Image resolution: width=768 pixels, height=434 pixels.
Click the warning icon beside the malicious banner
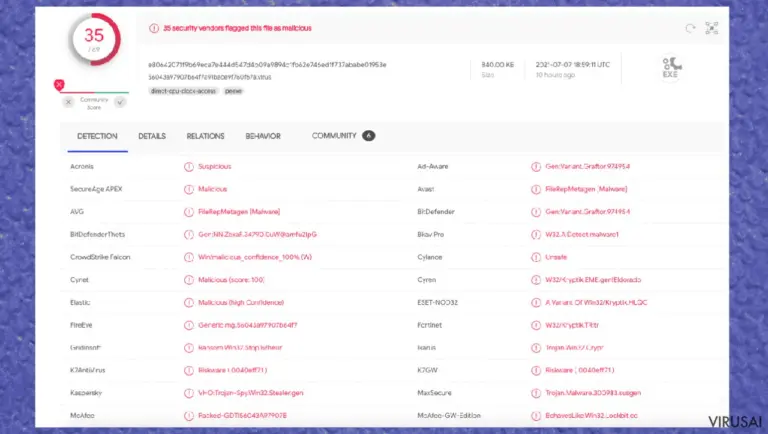click(154, 28)
